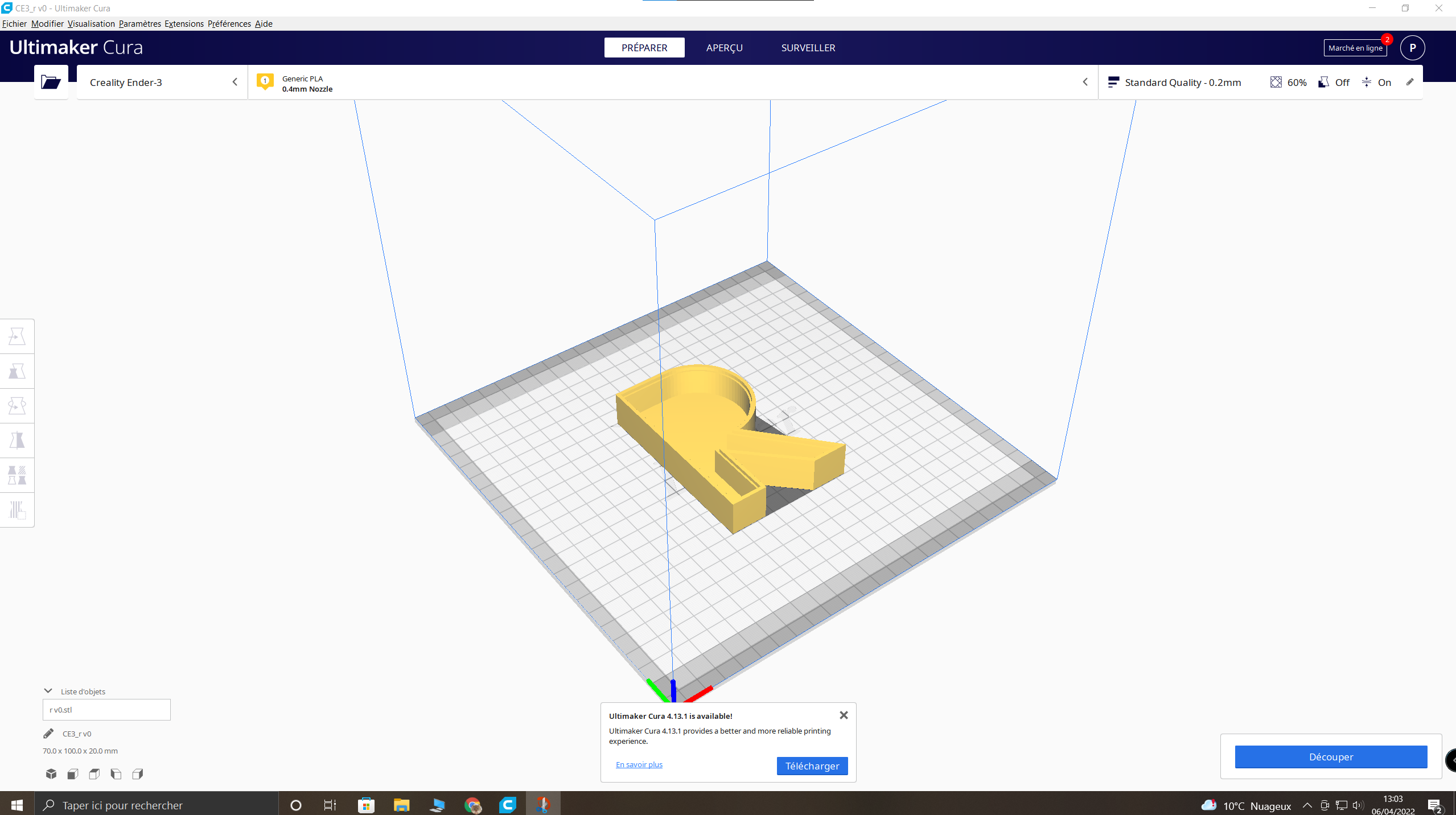The height and width of the screenshot is (815, 1456).
Task: Click the Découper slice button
Action: (1331, 757)
